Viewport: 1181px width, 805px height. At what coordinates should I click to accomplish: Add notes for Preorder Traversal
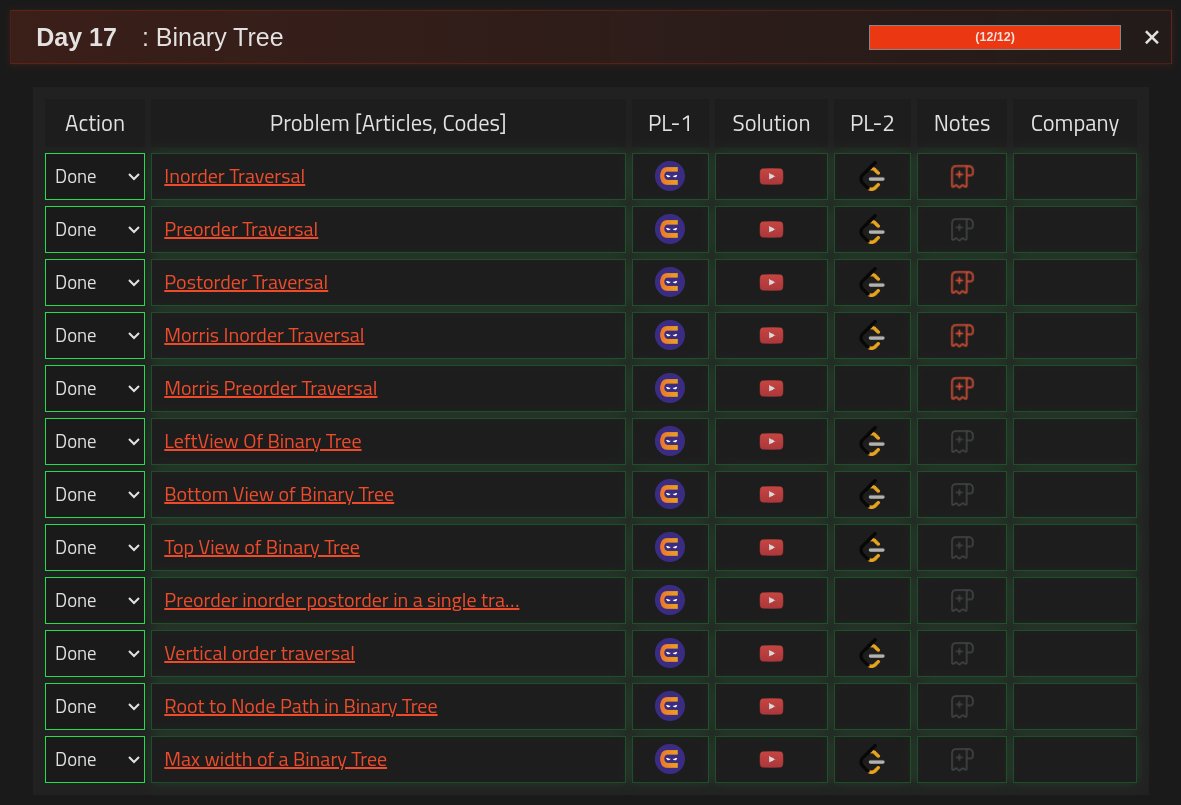[962, 230]
